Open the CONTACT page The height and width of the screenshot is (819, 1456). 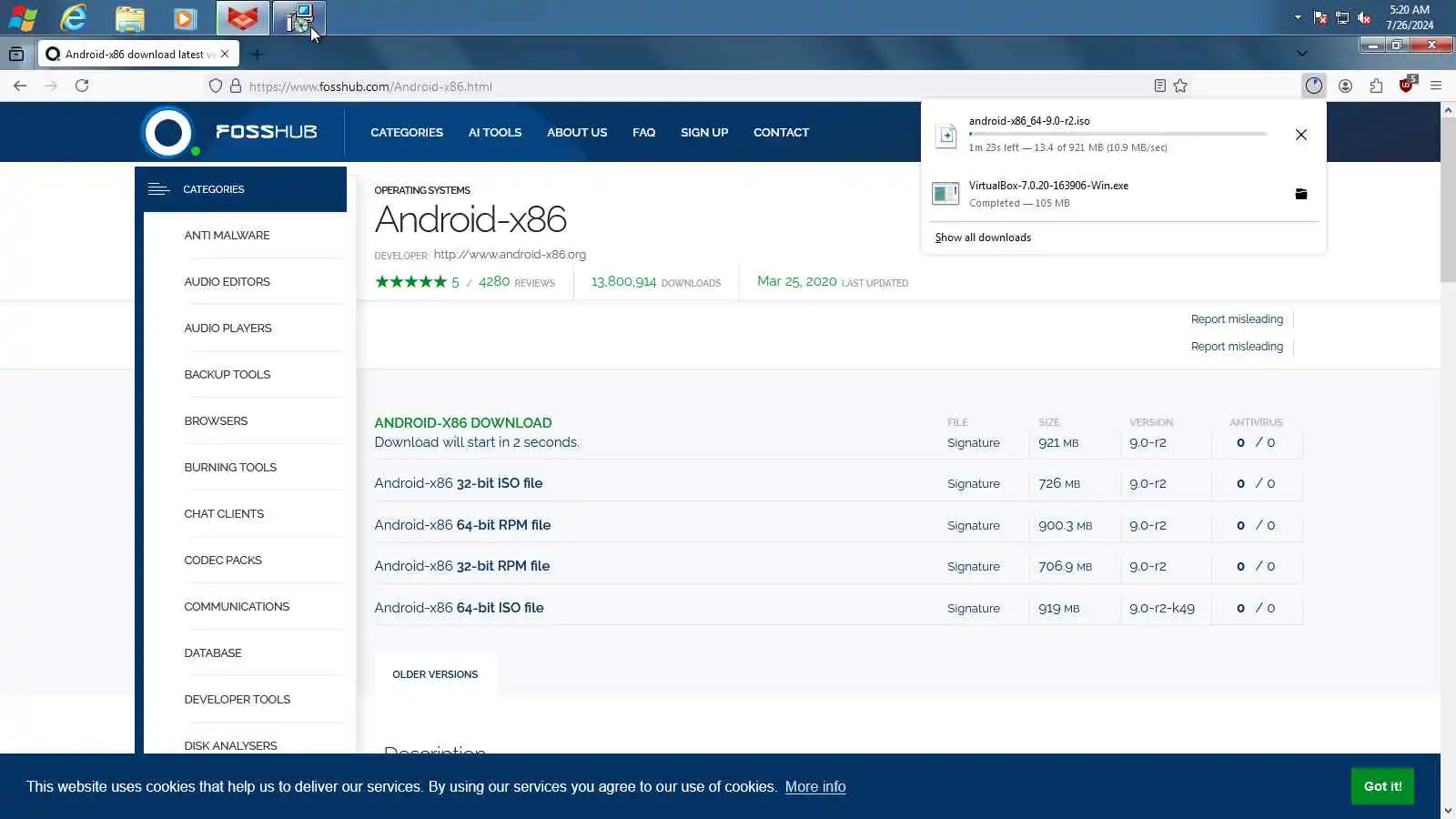pos(781,132)
